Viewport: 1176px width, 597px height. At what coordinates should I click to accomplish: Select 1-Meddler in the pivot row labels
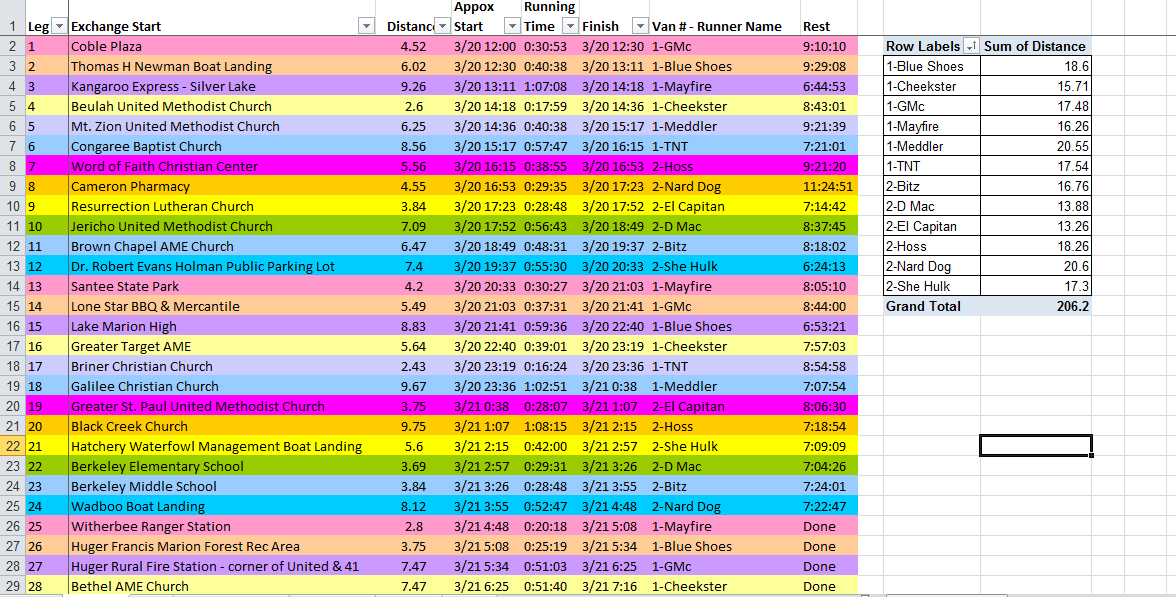point(915,146)
